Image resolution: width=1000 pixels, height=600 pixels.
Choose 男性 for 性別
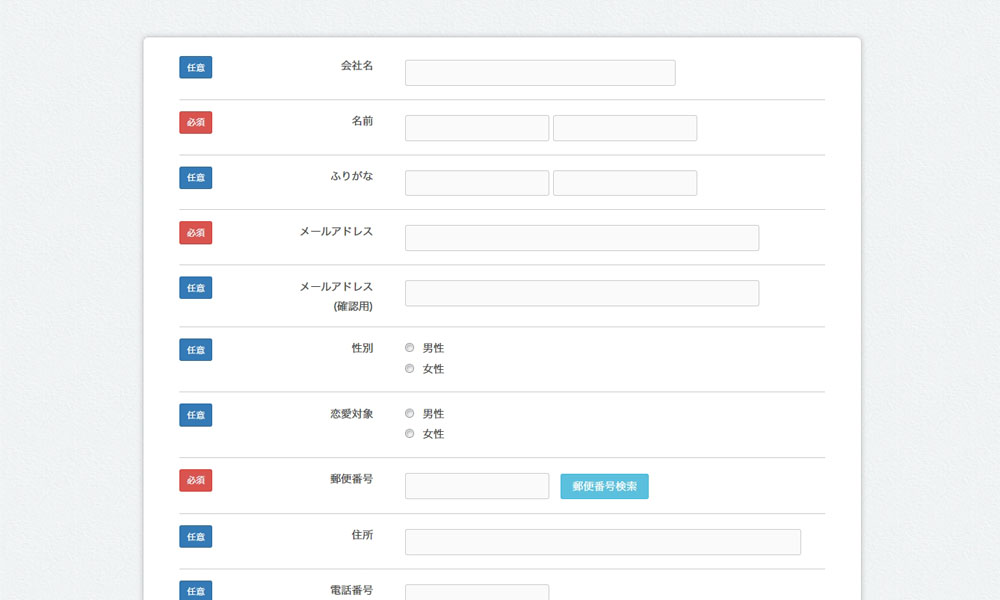(409, 348)
